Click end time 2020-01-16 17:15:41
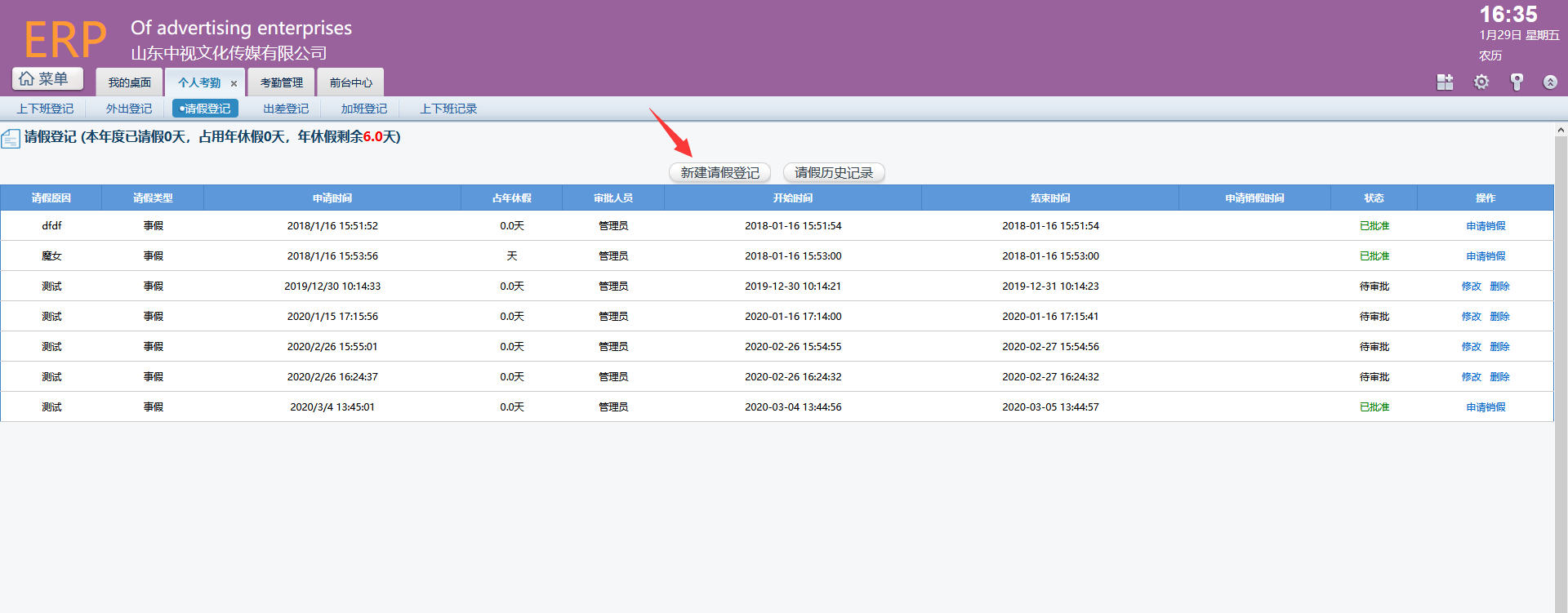 click(1050, 317)
